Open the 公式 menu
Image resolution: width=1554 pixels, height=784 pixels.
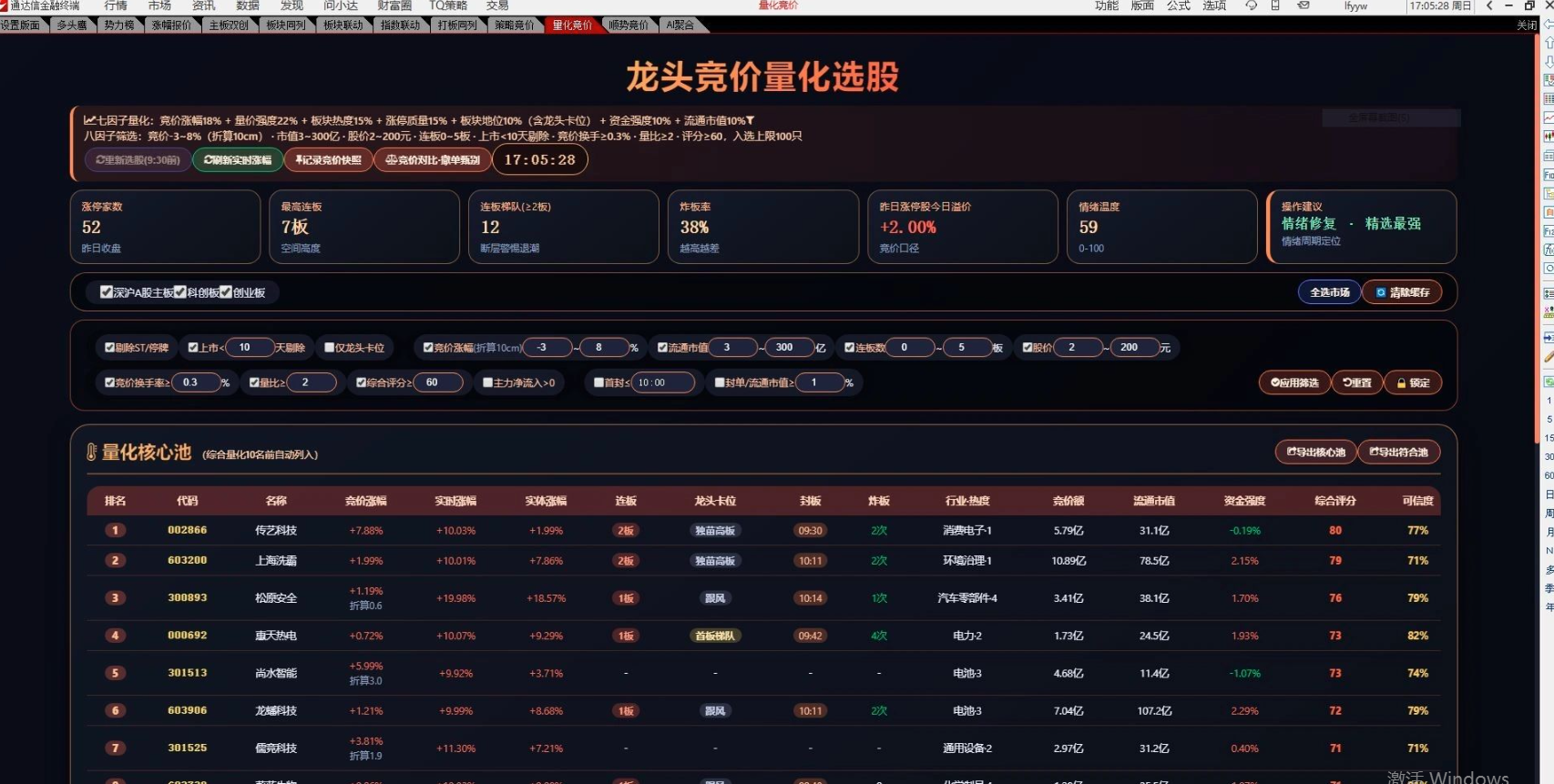pyautogui.click(x=1179, y=5)
